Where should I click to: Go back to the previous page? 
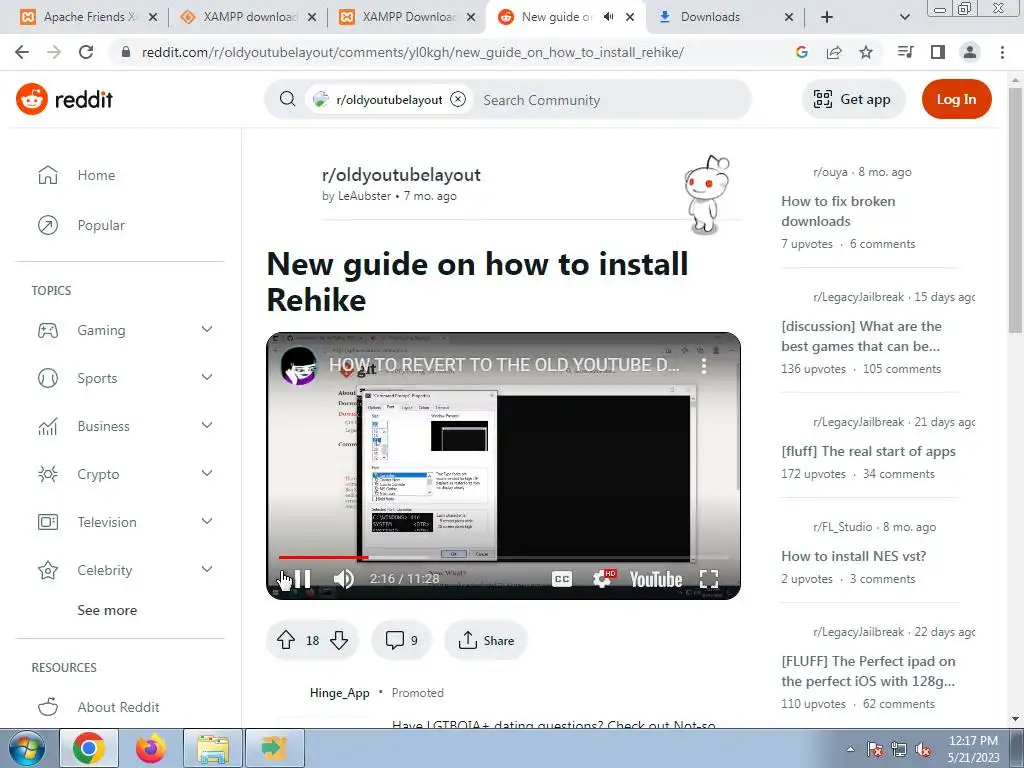pos(22,52)
